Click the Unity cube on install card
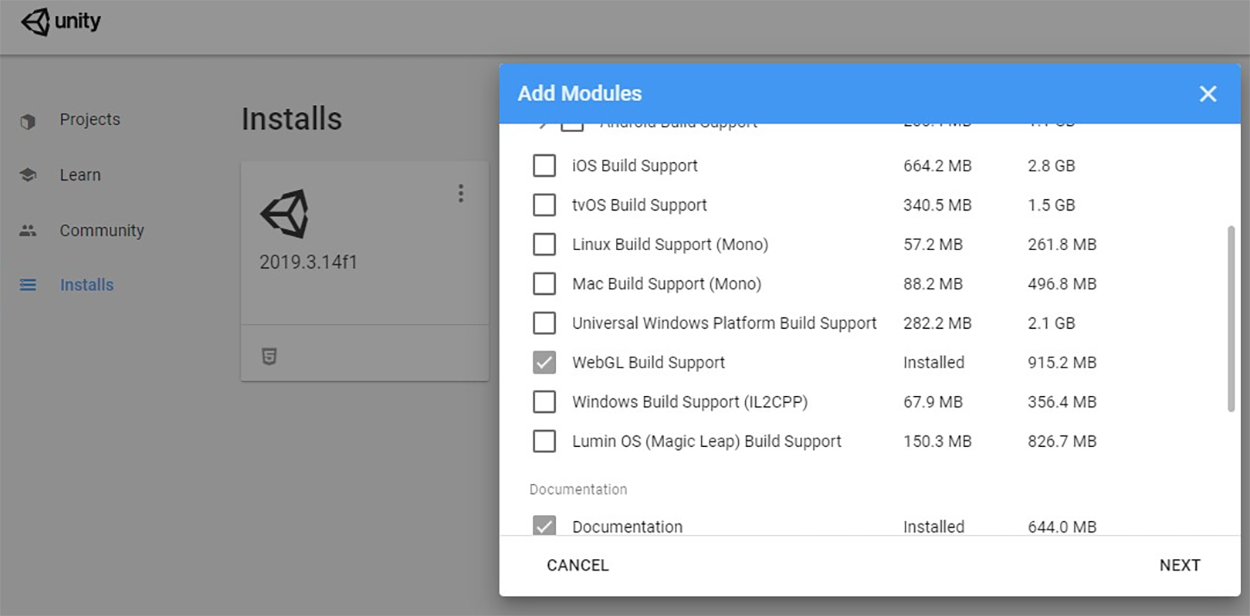This screenshot has height=616, width=1250. [284, 214]
